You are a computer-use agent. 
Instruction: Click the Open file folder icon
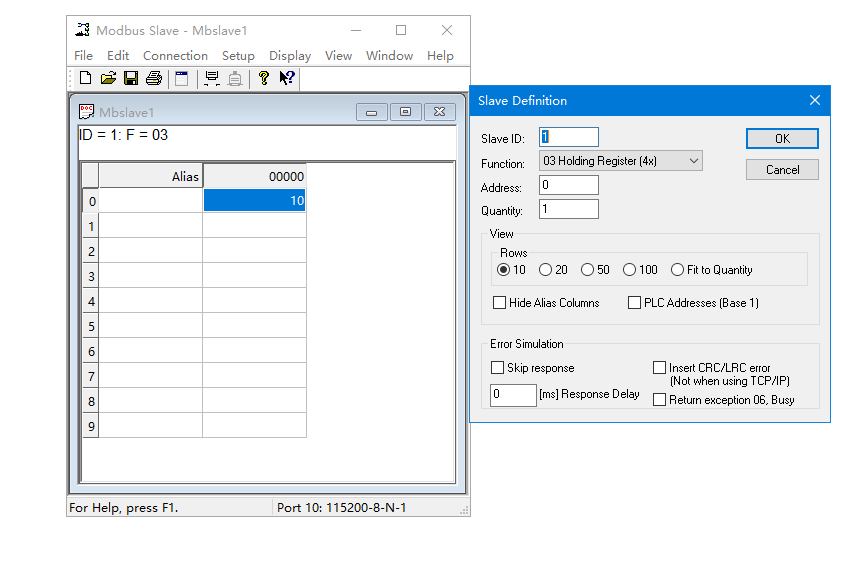point(108,78)
